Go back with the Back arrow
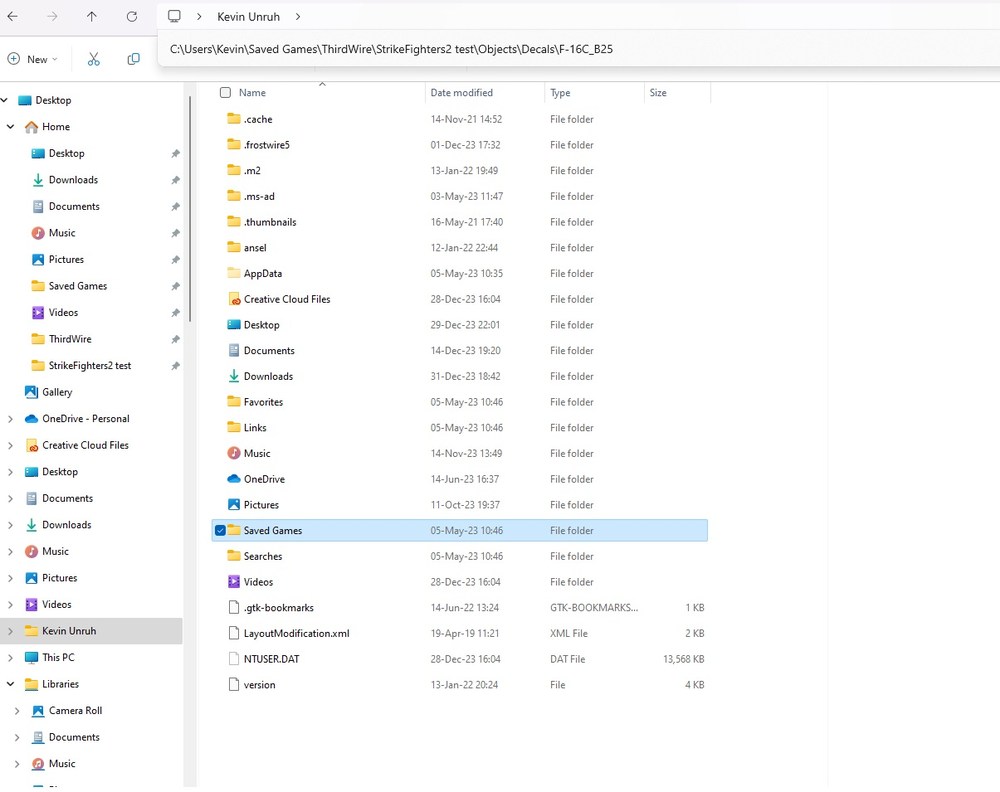 [x=13, y=17]
